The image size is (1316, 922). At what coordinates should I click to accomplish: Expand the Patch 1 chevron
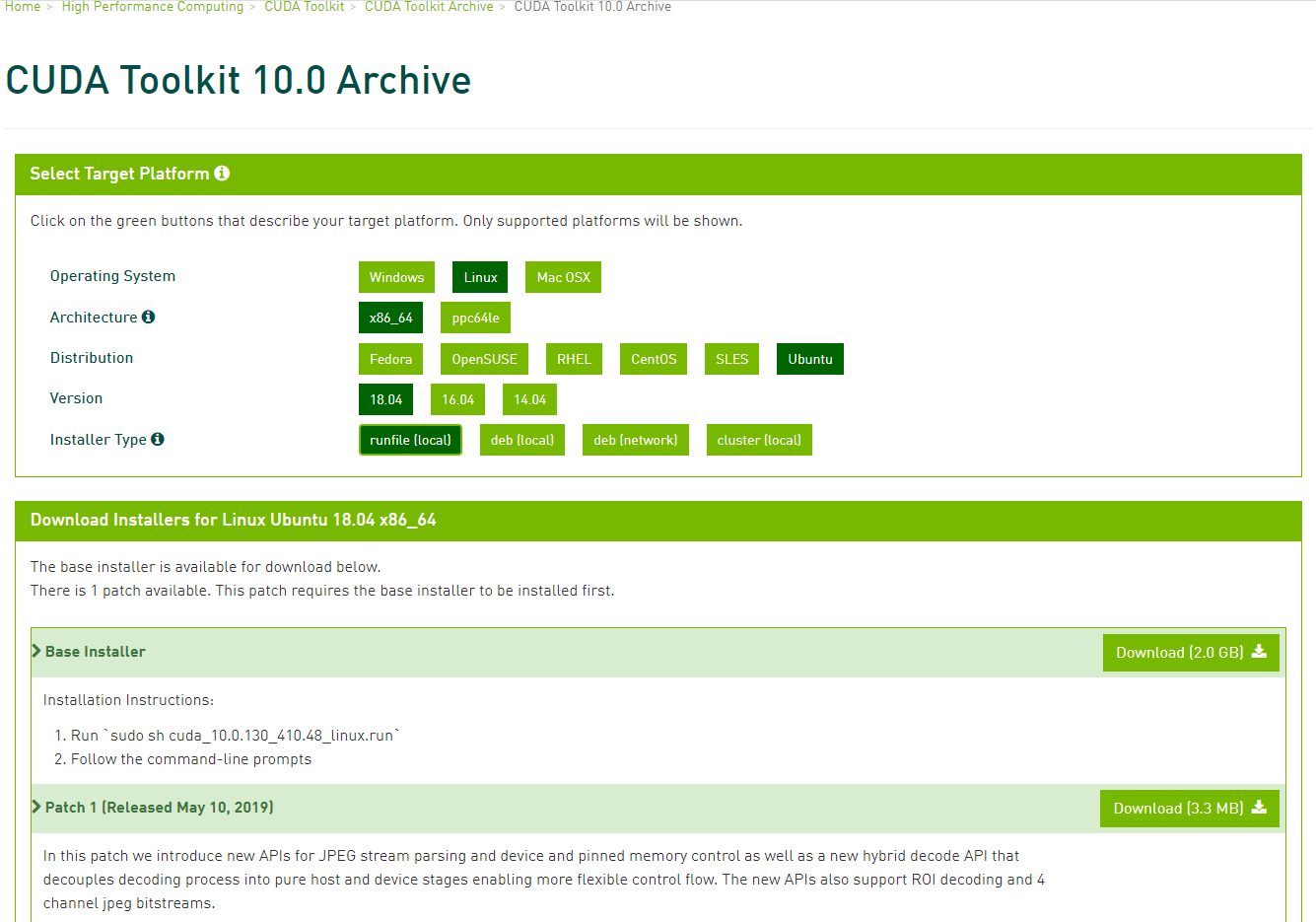pyautogui.click(x=36, y=807)
